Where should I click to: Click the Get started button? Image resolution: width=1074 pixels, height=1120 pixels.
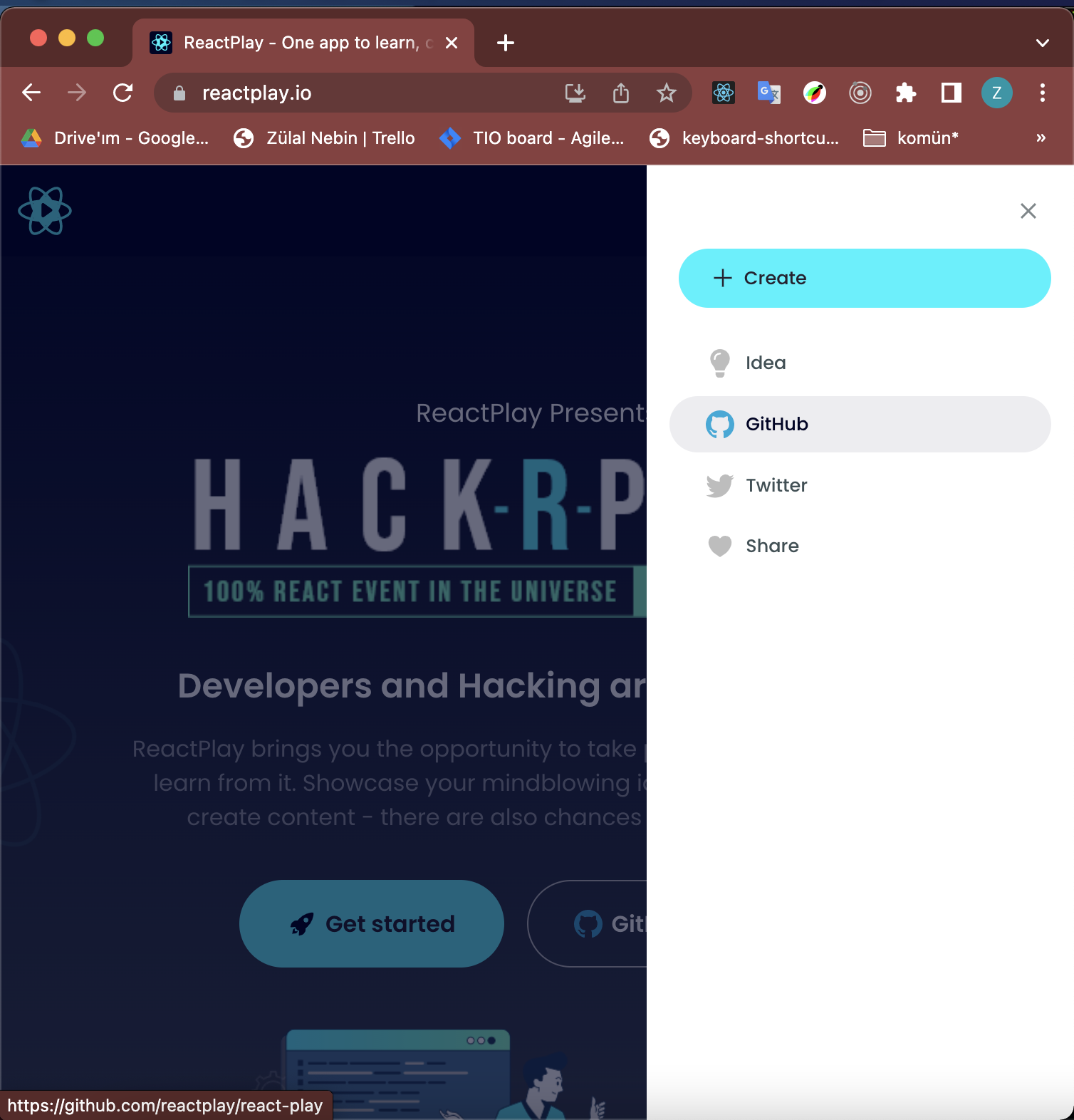[372, 923]
